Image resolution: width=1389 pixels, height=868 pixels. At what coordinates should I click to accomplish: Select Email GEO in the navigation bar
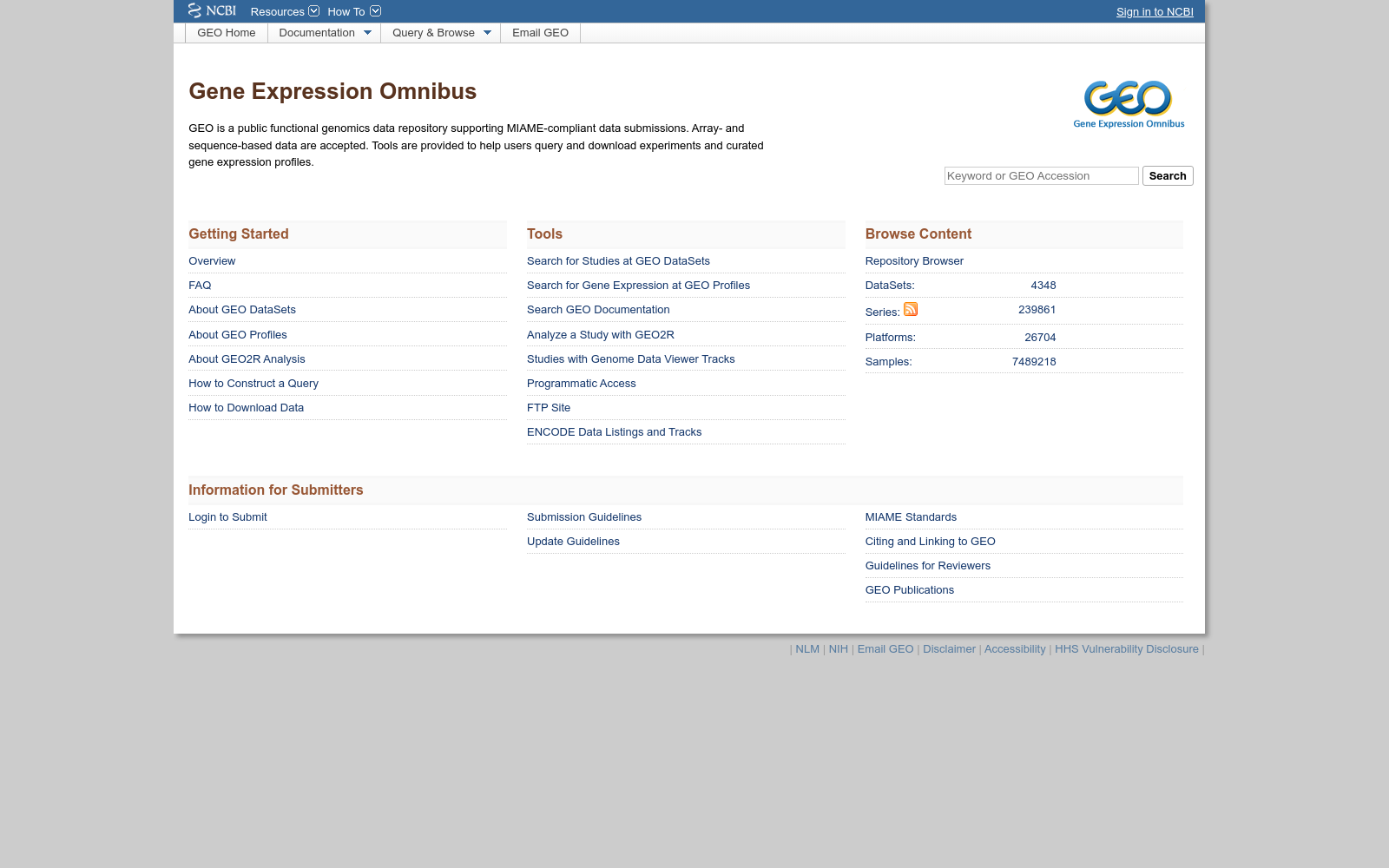540,33
